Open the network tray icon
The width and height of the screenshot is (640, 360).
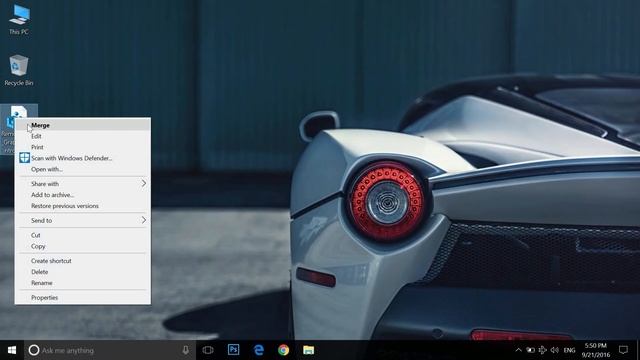tap(542, 350)
